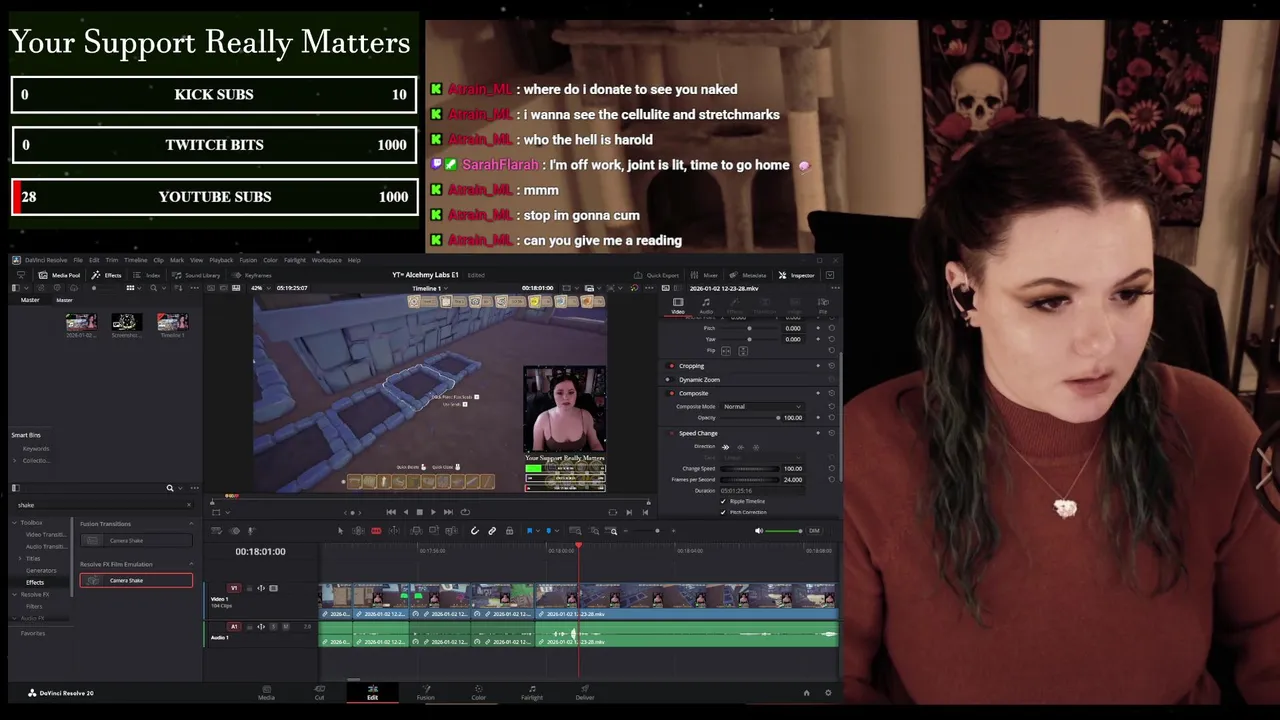Open the Playback menu
The height and width of the screenshot is (720, 1280).
click(221, 260)
